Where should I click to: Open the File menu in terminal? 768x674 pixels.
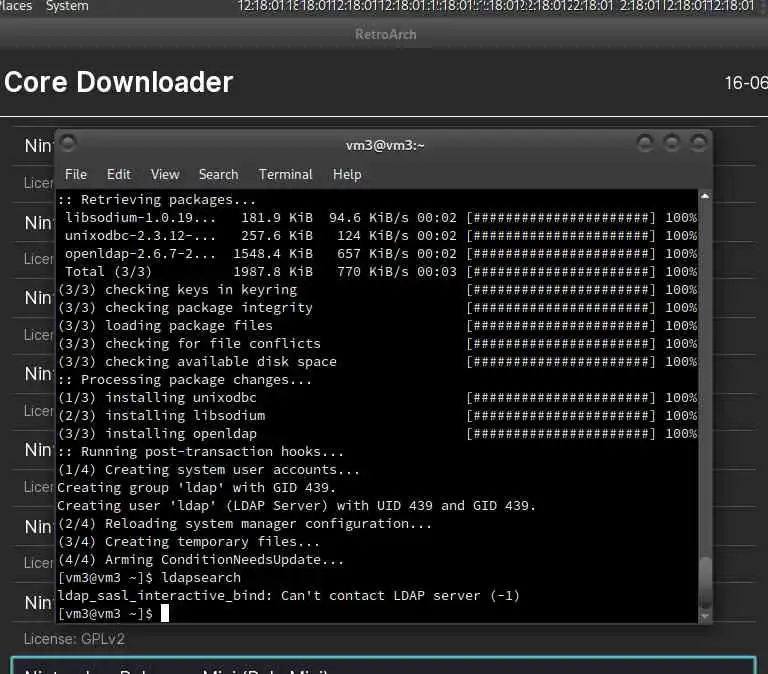point(75,174)
